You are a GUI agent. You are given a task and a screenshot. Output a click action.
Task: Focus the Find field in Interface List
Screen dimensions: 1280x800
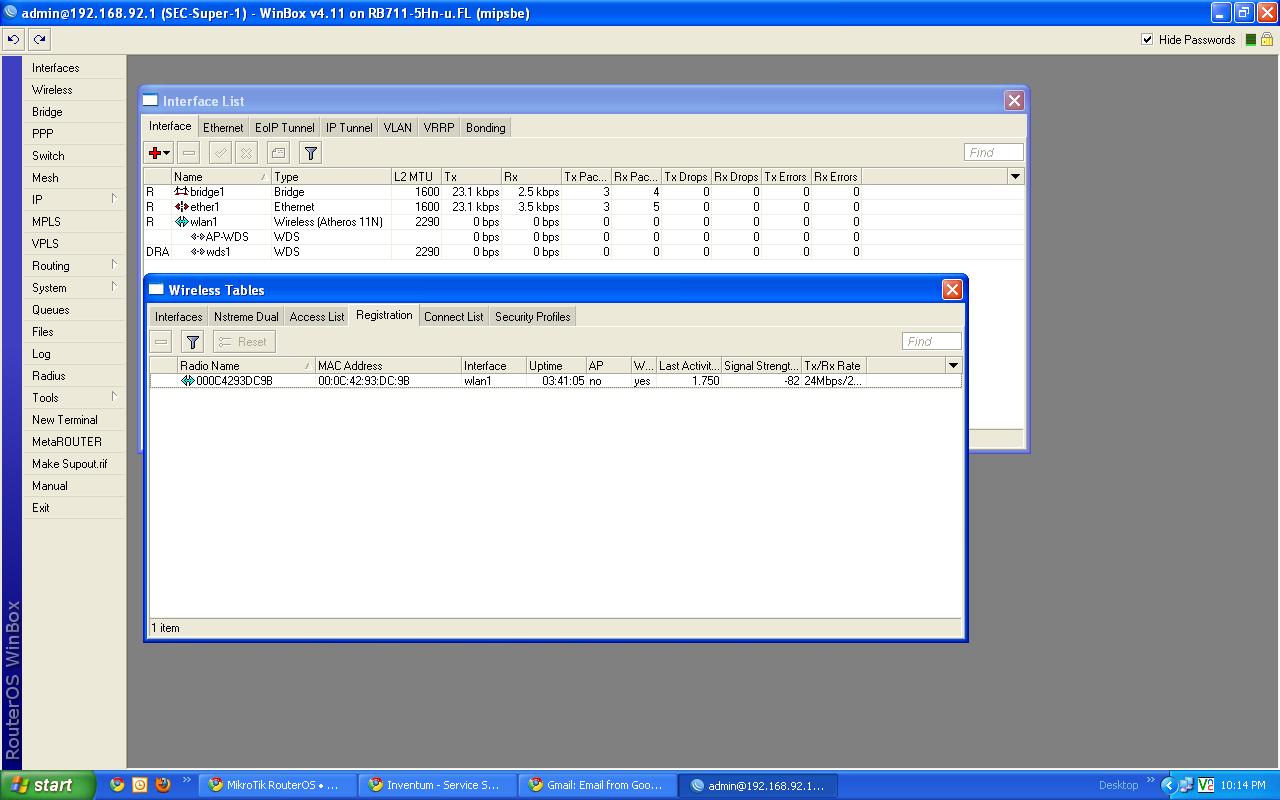pos(993,152)
